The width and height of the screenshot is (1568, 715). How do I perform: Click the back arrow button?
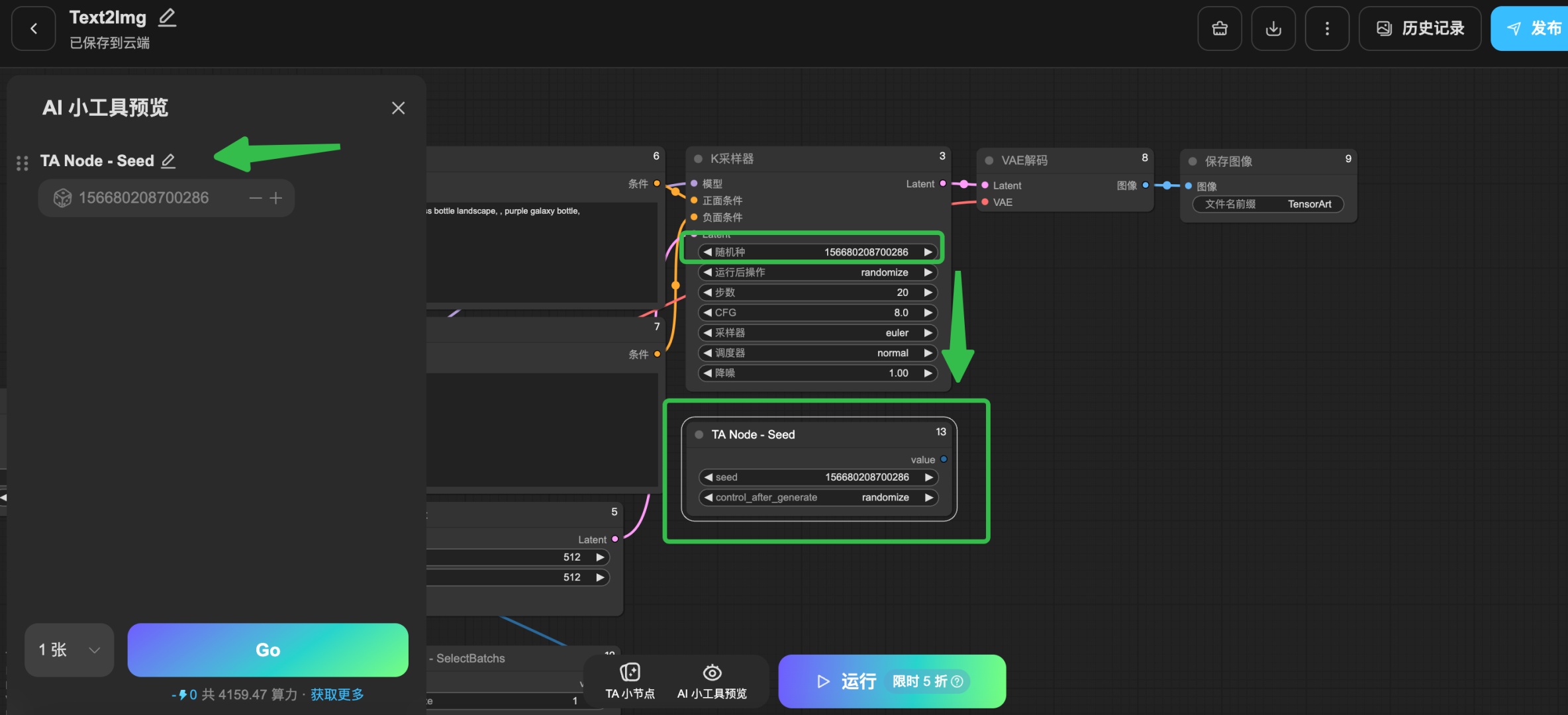[33, 28]
